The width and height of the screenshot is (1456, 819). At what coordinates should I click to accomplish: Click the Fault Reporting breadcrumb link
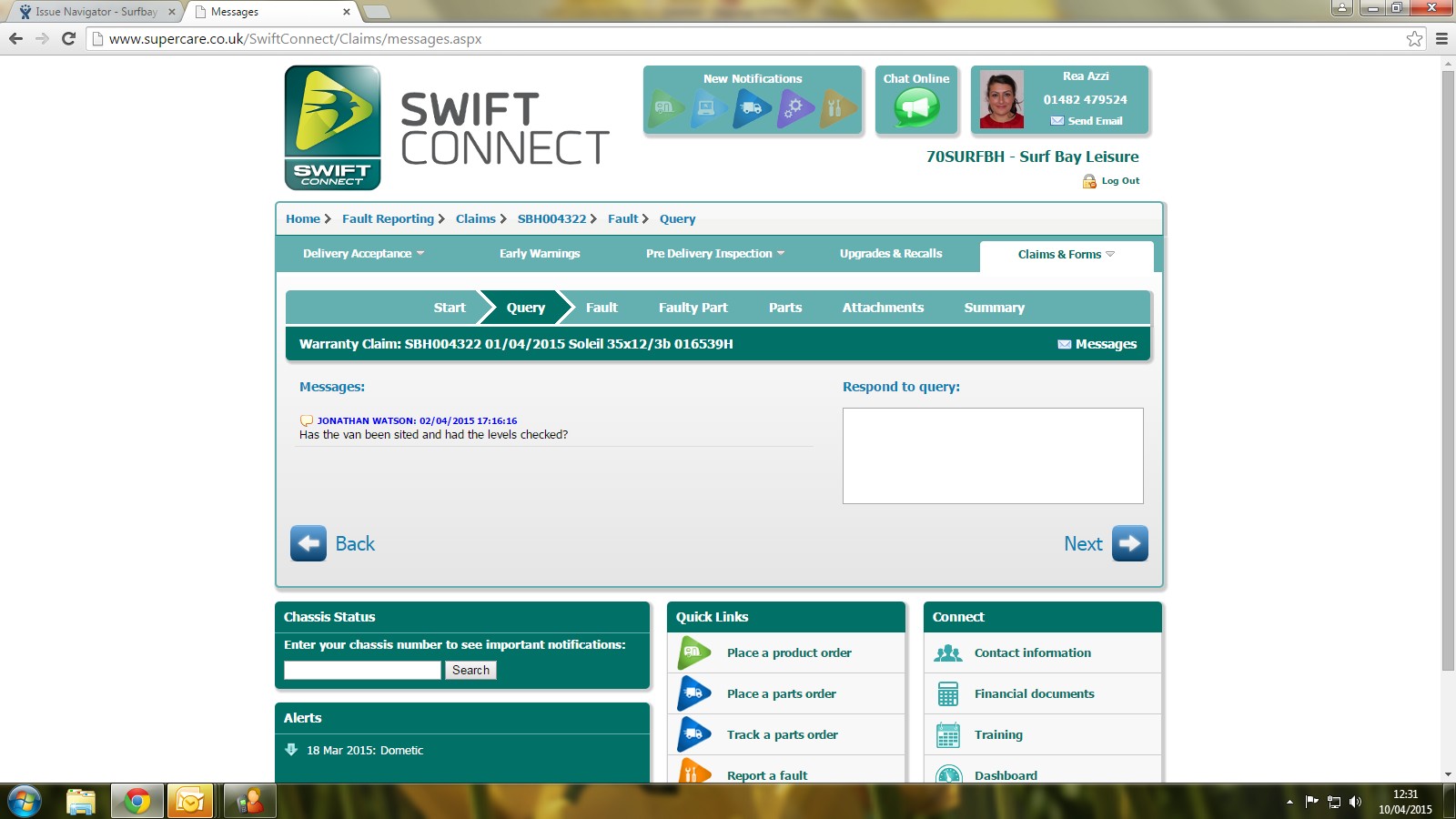(x=388, y=219)
